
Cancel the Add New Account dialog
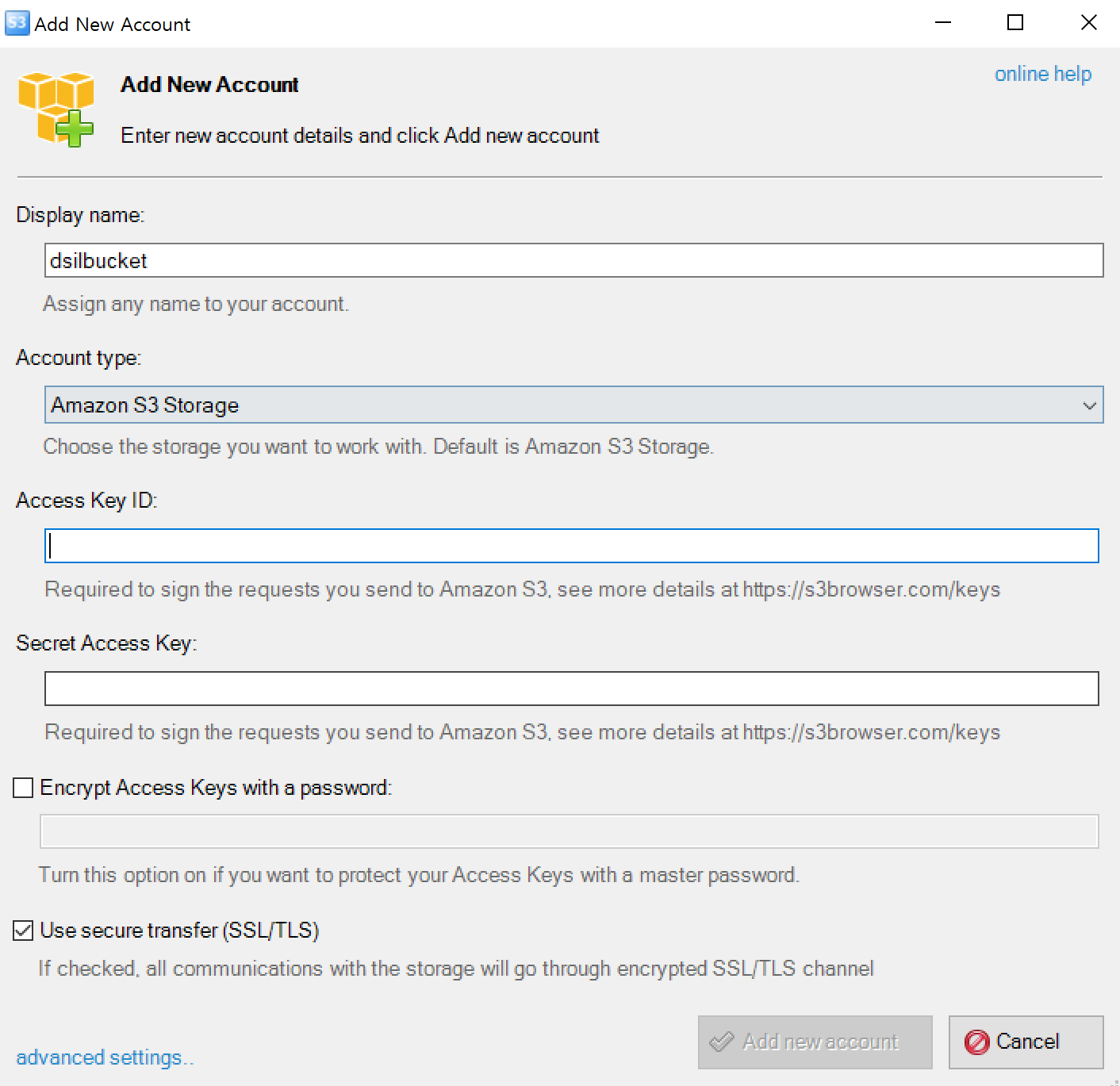tap(1026, 1042)
